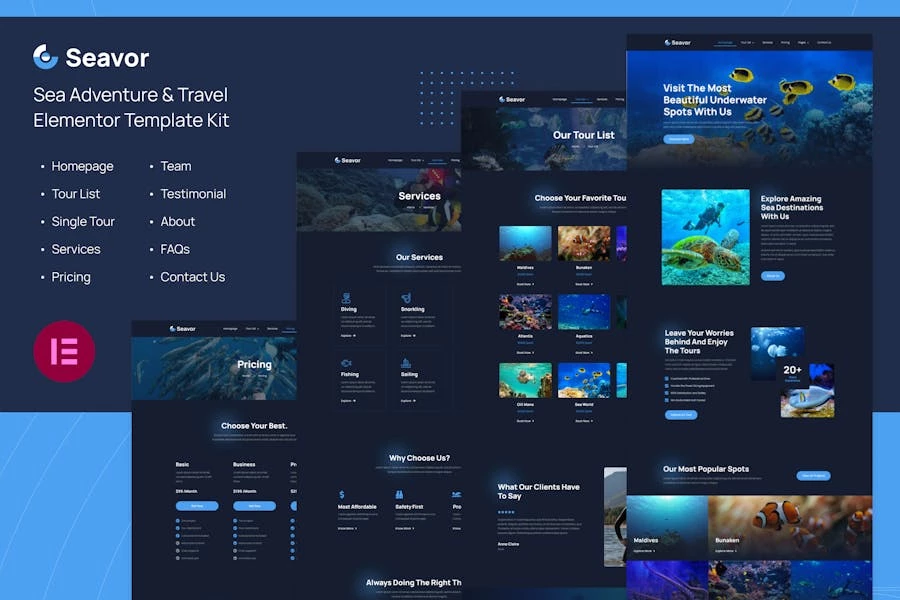Open Contact Us from the navigation menu
The image size is (900, 600).
click(824, 42)
